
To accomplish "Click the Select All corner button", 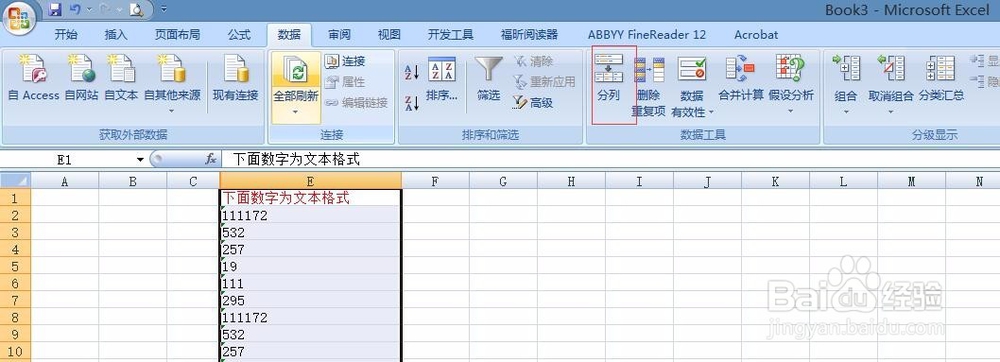I will [x=15, y=181].
